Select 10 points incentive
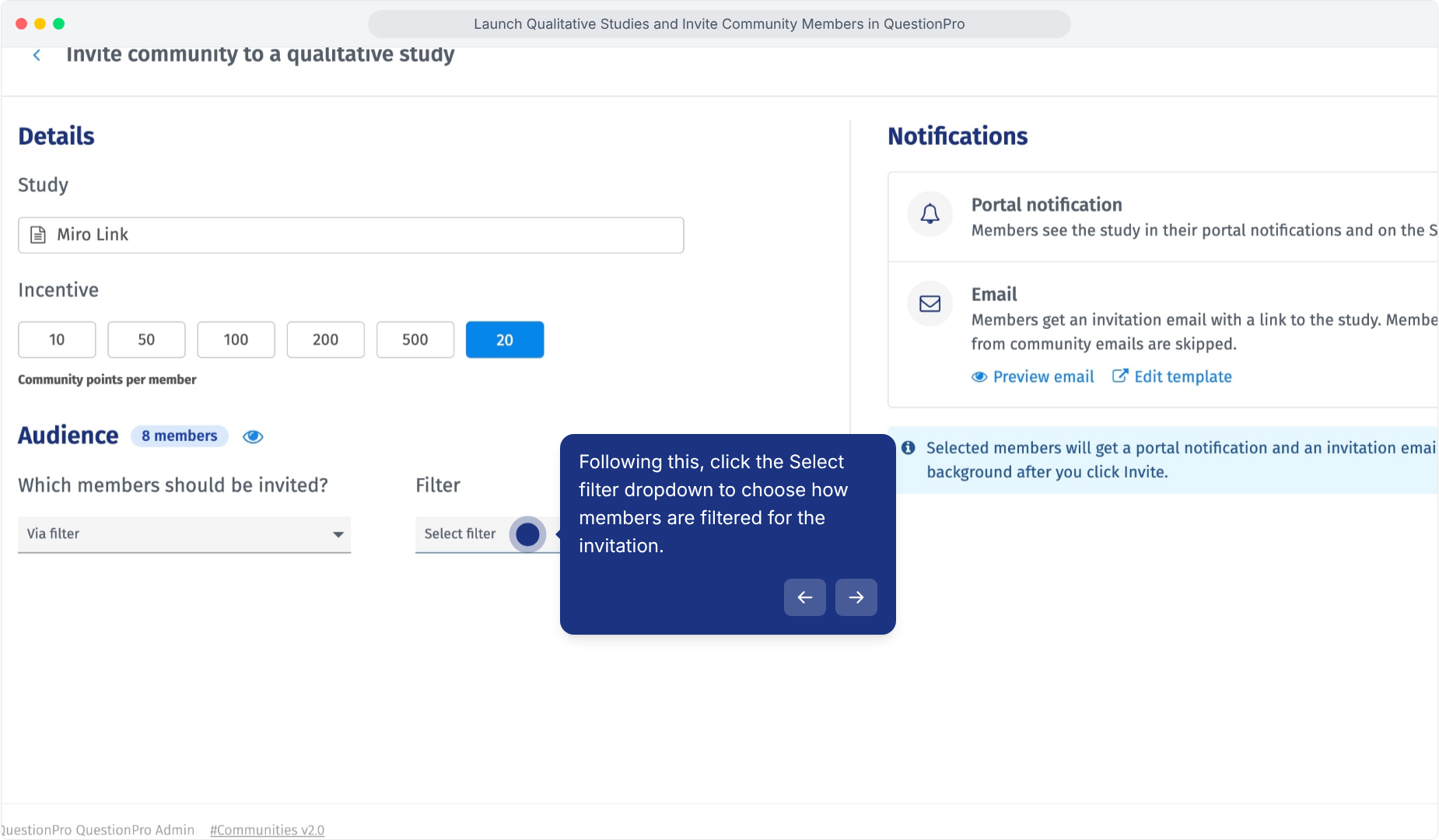The width and height of the screenshot is (1439, 840). click(x=57, y=340)
